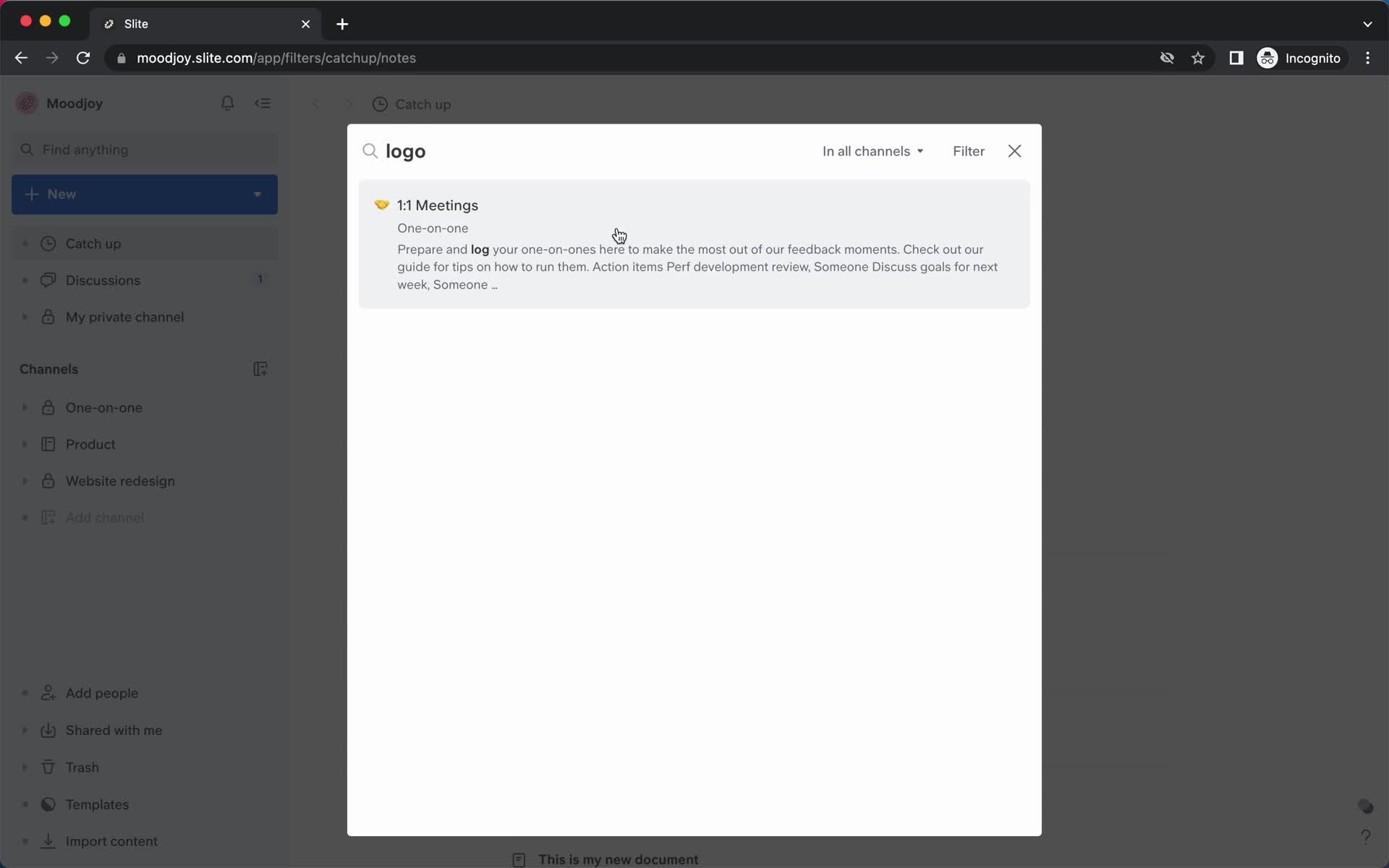1389x868 pixels.
Task: Click the Add channel option
Action: click(105, 517)
